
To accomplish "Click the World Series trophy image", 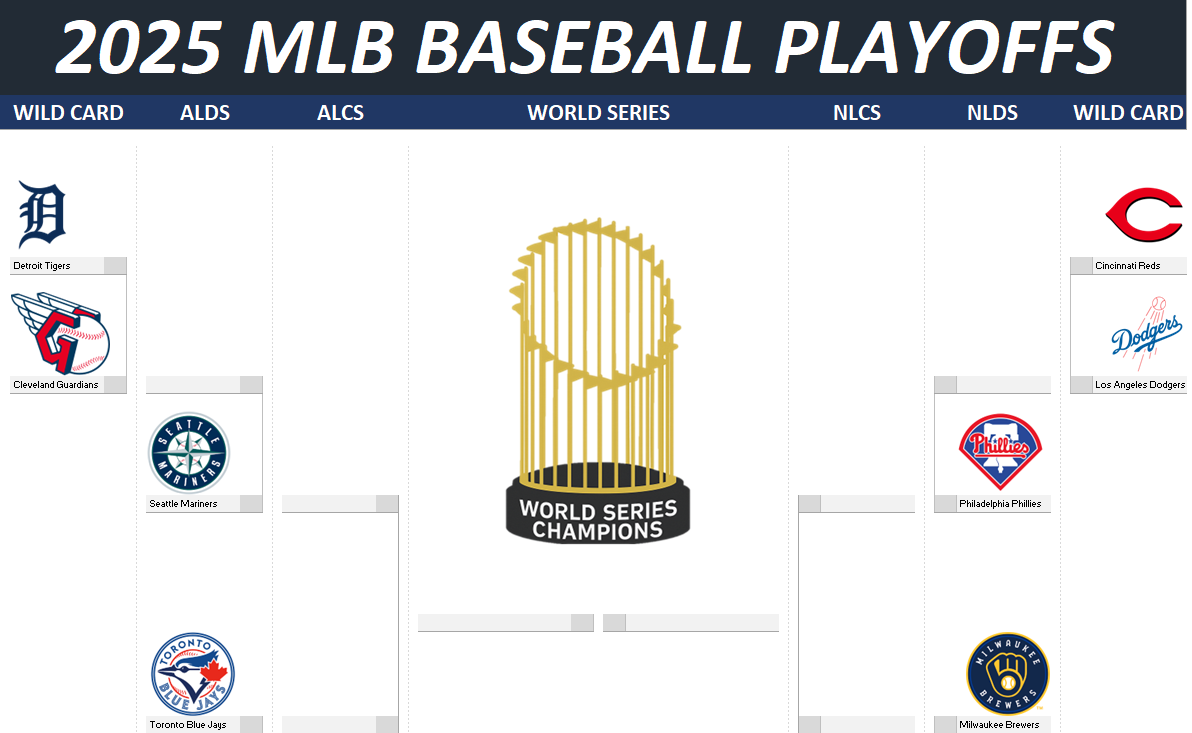I will (597, 380).
